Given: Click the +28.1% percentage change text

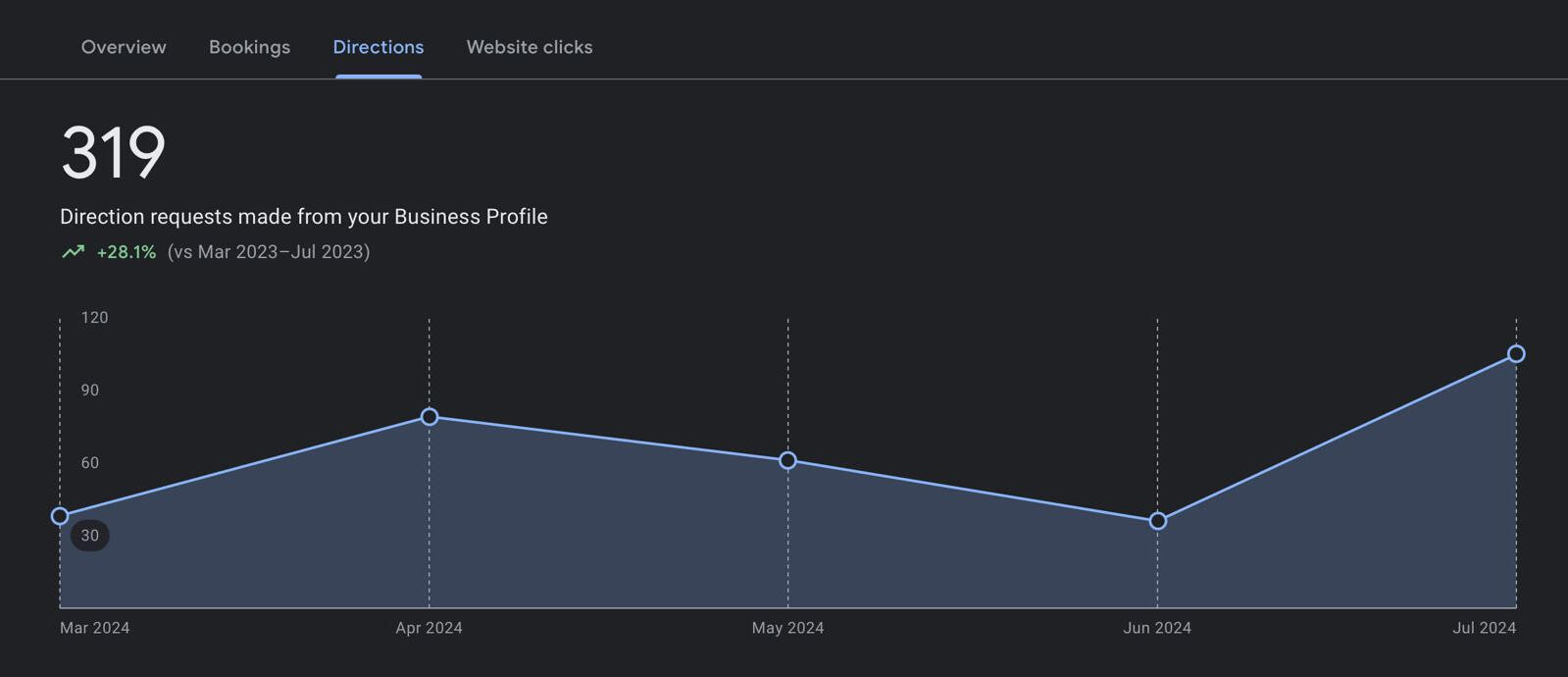Looking at the screenshot, I should 126,251.
